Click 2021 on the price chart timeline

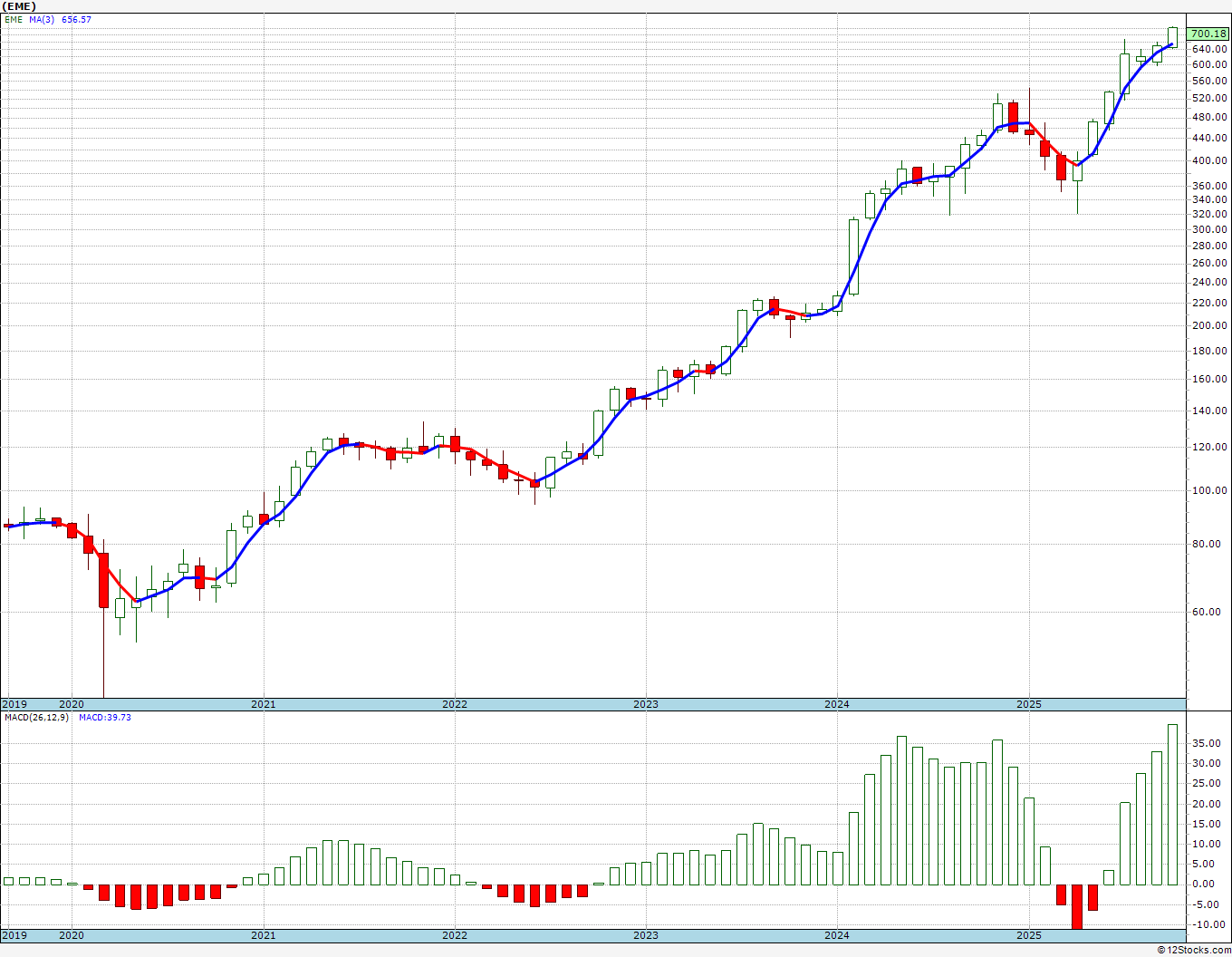[x=263, y=704]
